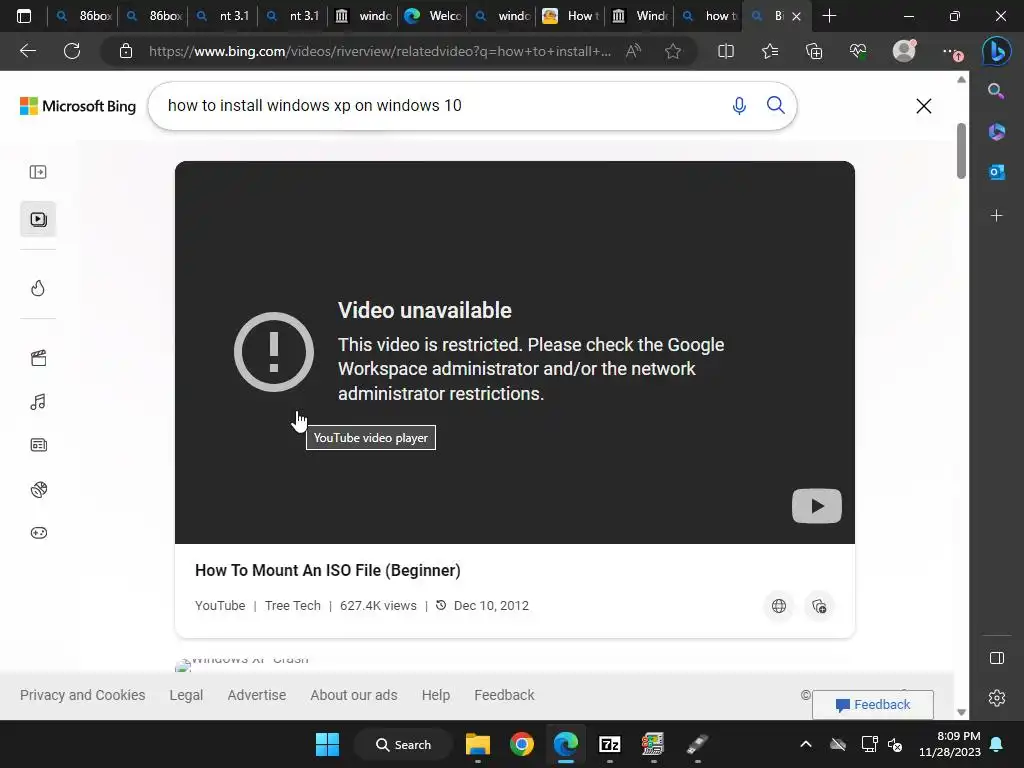The height and width of the screenshot is (768, 1024).
Task: Open video title How To Mount An ISO File
Action: pyautogui.click(x=328, y=570)
